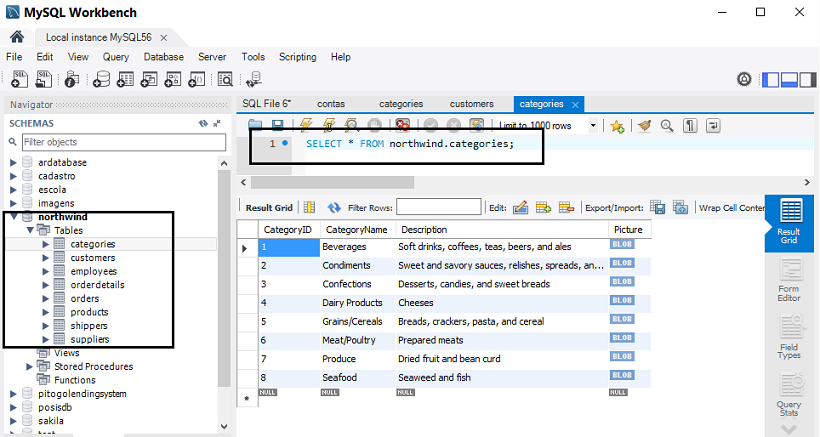Create a new stored procedure icon
This screenshot has width=820, height=437.
click(173, 79)
